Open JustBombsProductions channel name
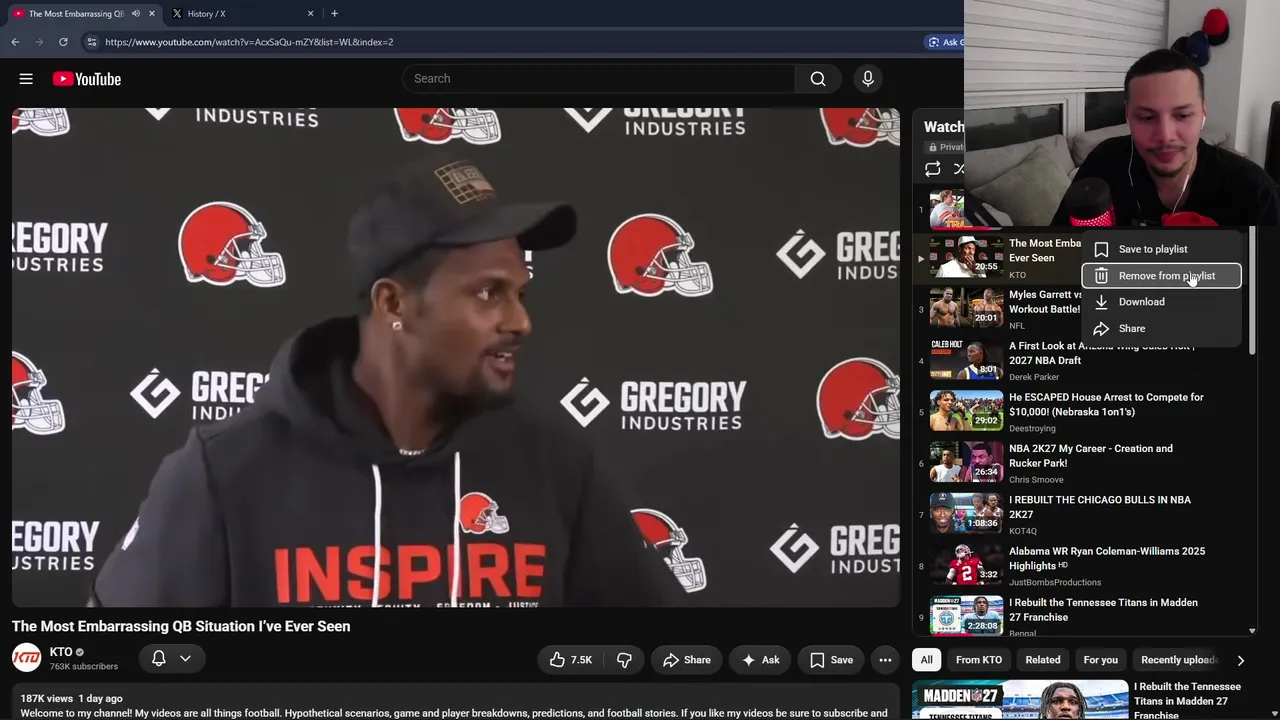1280x720 pixels. (x=1055, y=582)
